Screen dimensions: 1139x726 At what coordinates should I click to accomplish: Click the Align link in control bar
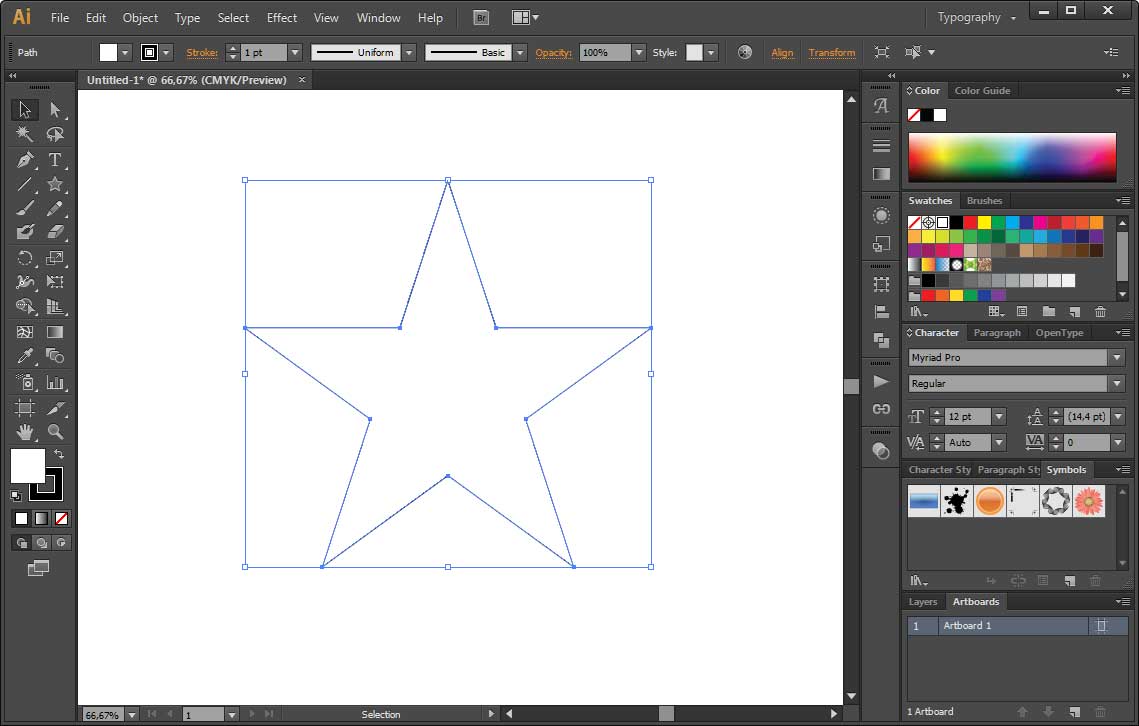783,52
